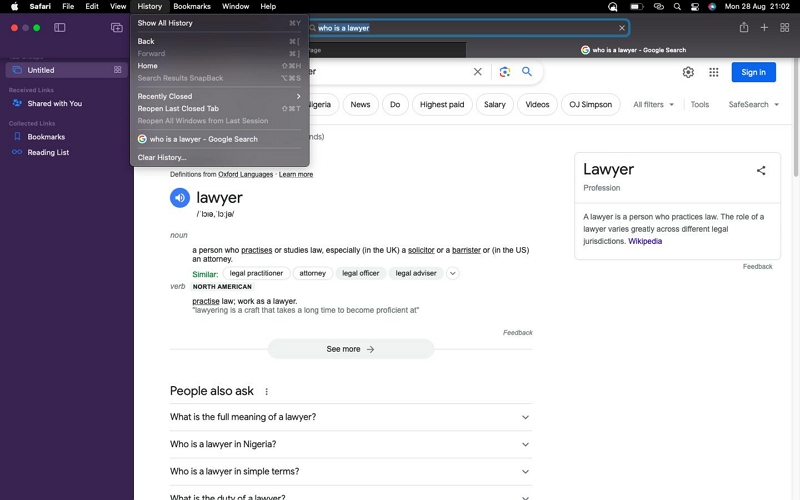Select the Videos filter chip

[x=537, y=104]
